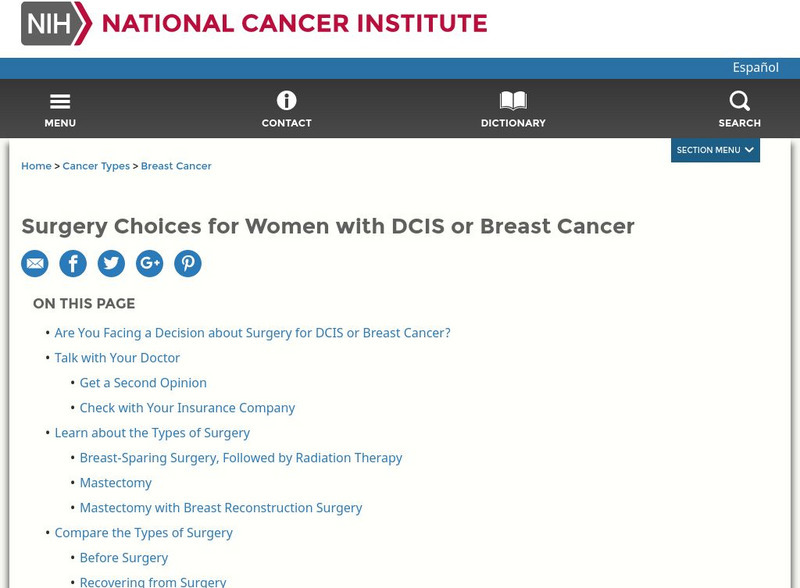Open the Get a Second Opinion section

(142, 382)
